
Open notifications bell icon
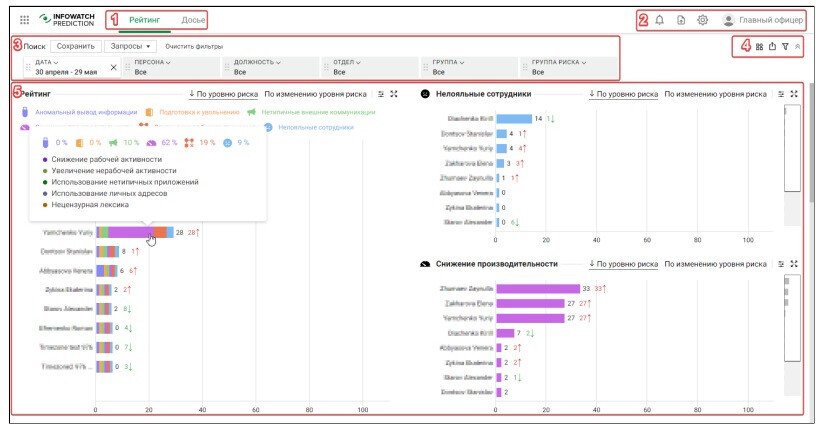660,20
